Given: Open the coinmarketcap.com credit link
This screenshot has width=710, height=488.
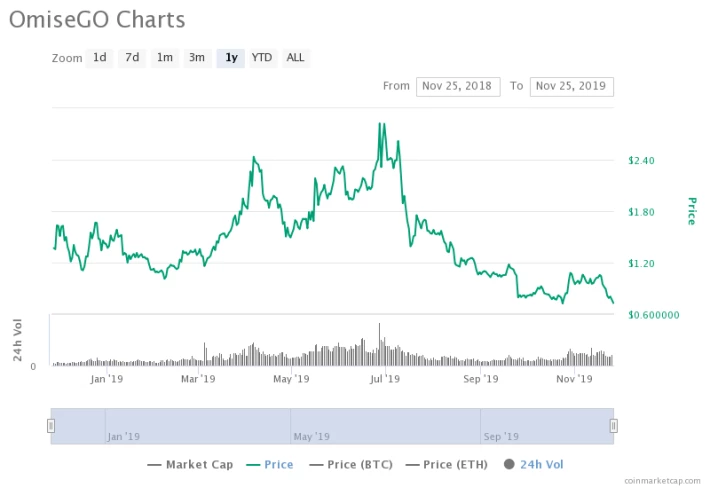Looking at the screenshot, I should click(662, 481).
